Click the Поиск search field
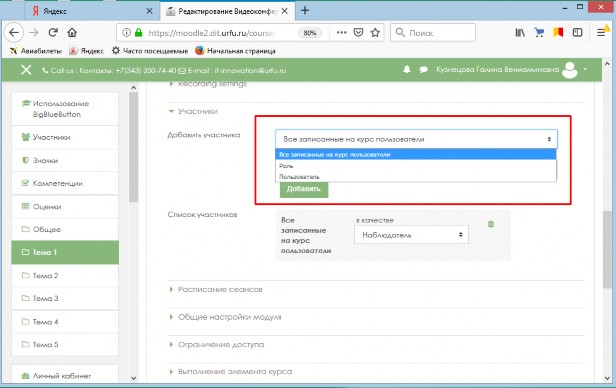This screenshot has height=388, width=616. click(433, 33)
